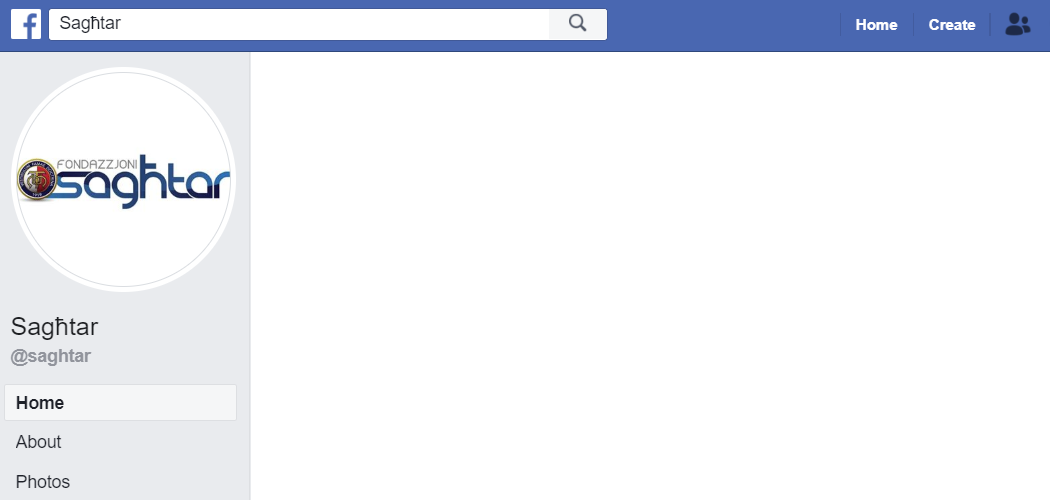Screen dimensions: 1050x500
Task: Click white ring border of profile picture
Action: (x=124, y=70)
